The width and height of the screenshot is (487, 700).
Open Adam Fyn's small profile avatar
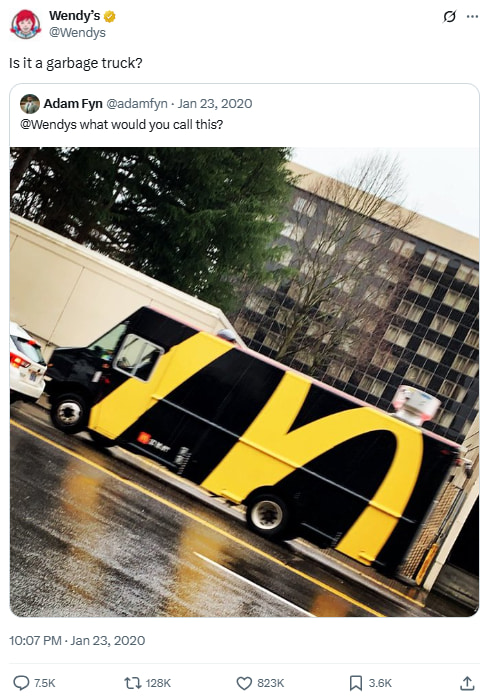30,104
